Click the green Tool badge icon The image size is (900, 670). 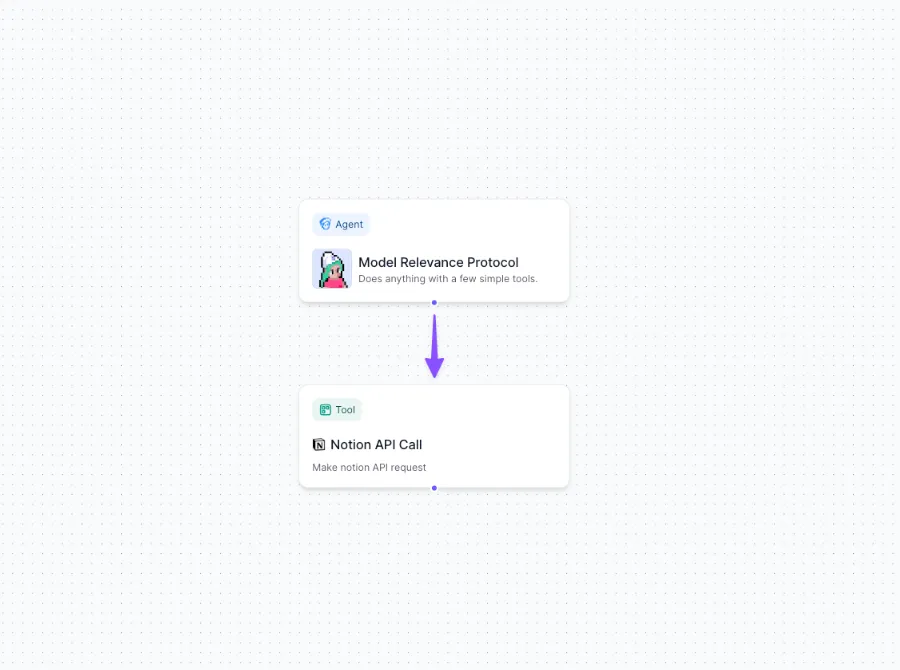[325, 410]
